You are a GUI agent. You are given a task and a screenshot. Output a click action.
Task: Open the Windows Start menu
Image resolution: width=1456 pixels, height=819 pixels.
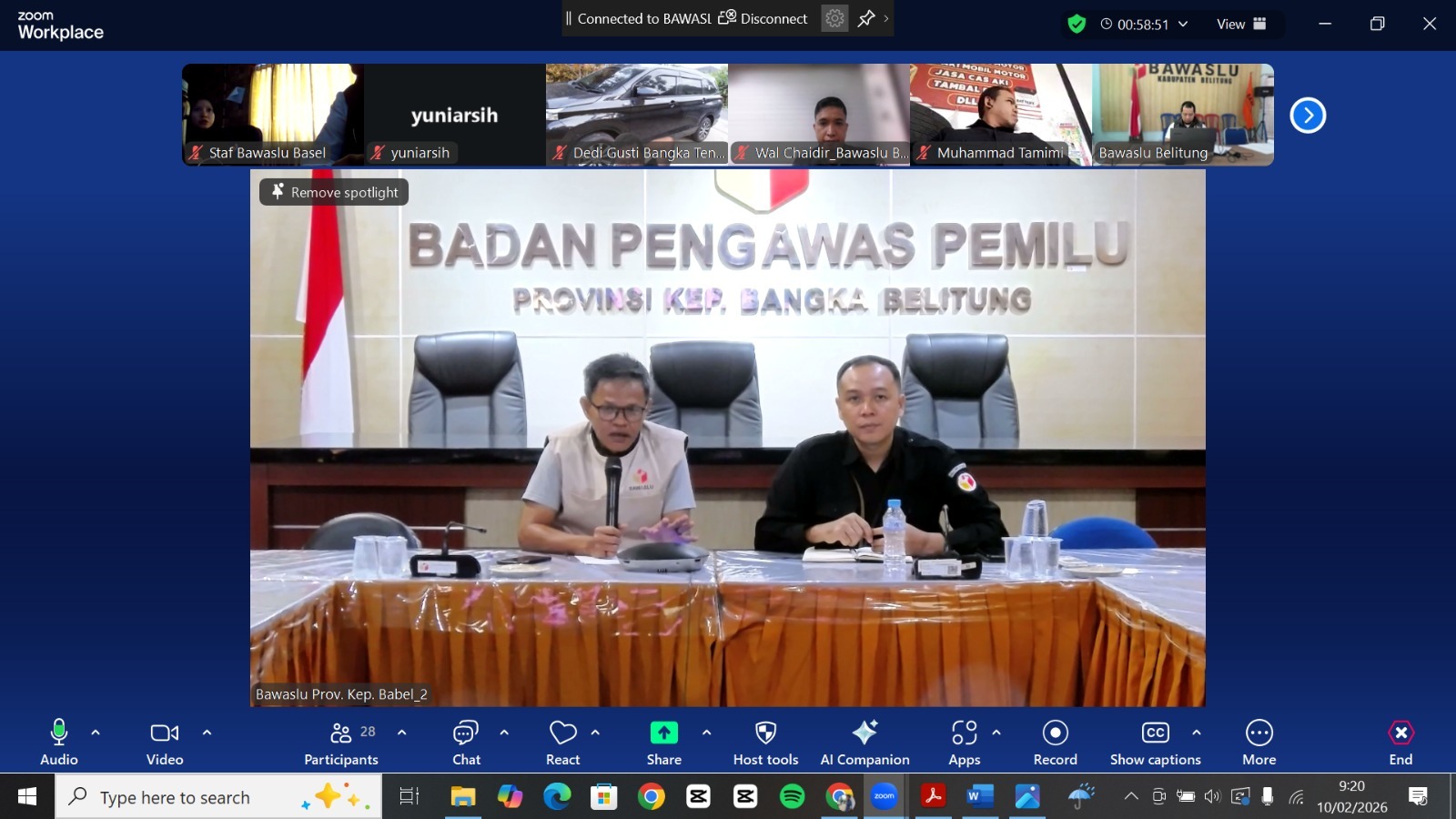[x=27, y=797]
